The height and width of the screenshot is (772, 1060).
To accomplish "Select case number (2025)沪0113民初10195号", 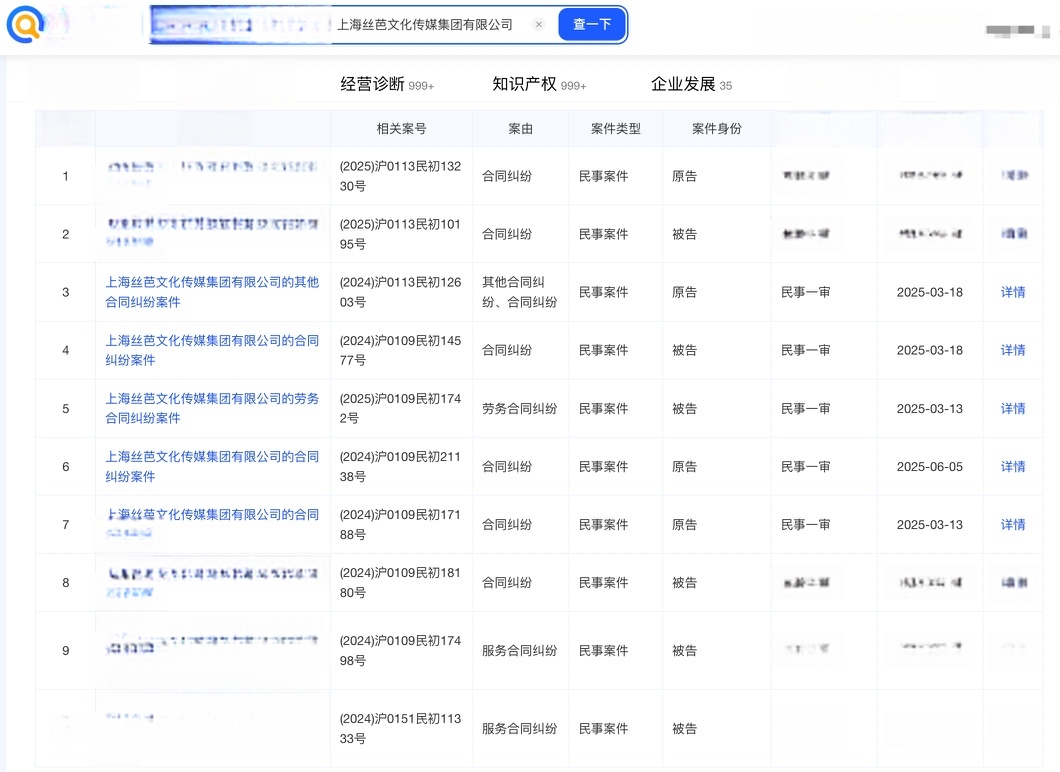I will click(x=400, y=234).
